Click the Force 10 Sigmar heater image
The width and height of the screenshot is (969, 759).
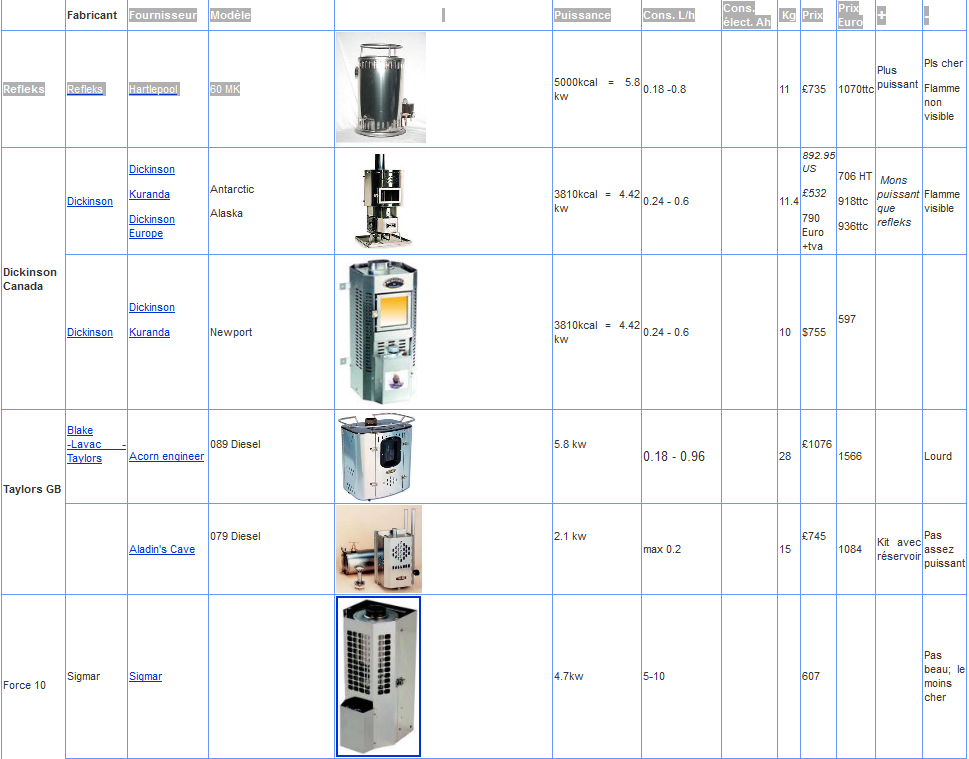378,676
